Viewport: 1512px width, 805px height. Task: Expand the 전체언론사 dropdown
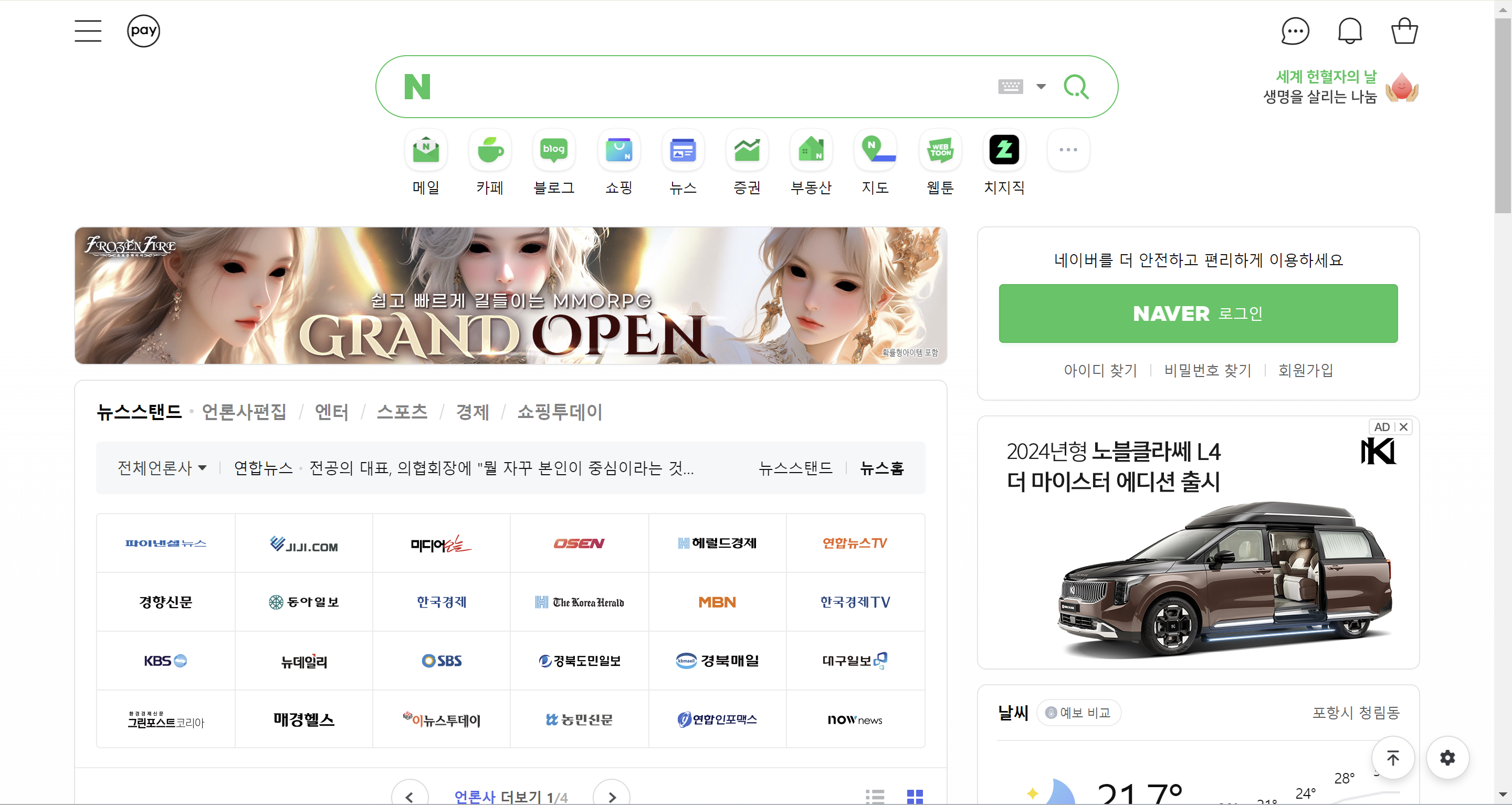point(161,468)
